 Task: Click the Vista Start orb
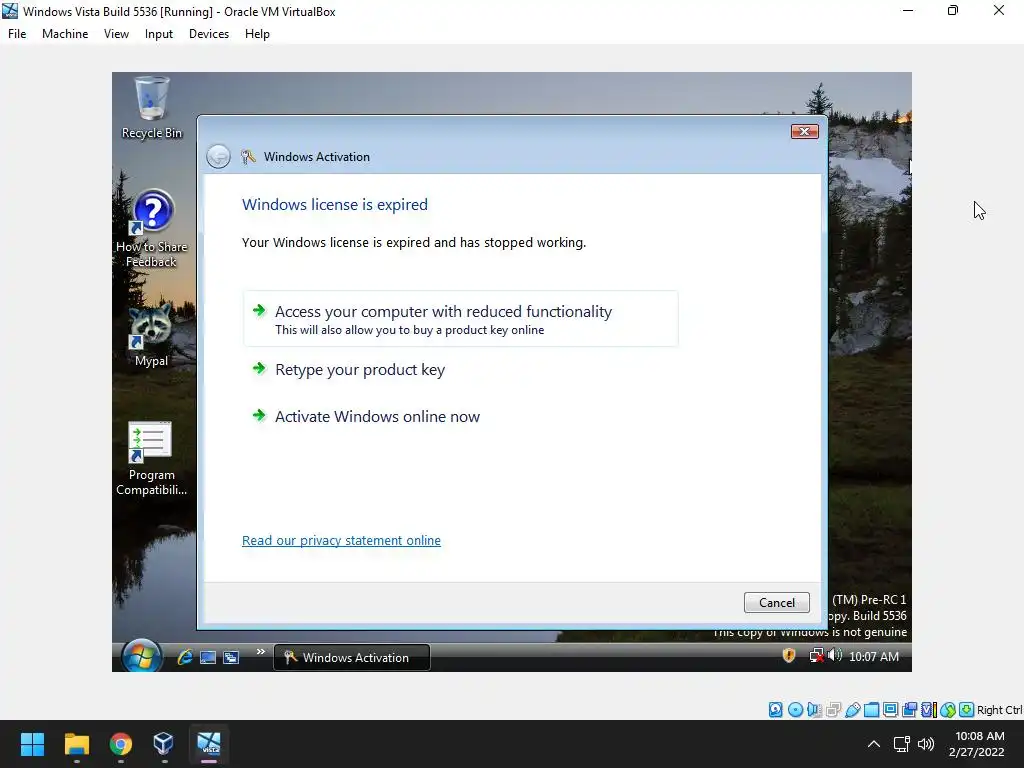pos(141,656)
